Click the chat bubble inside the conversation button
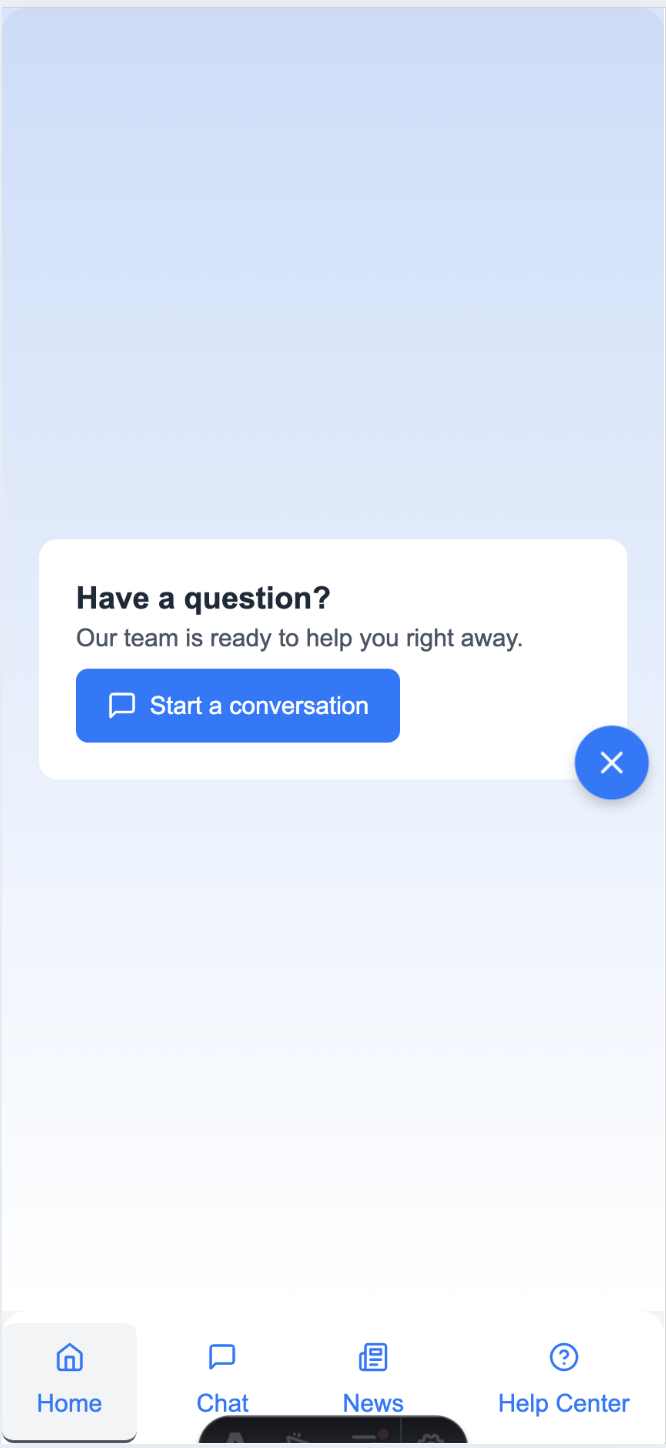 point(121,705)
